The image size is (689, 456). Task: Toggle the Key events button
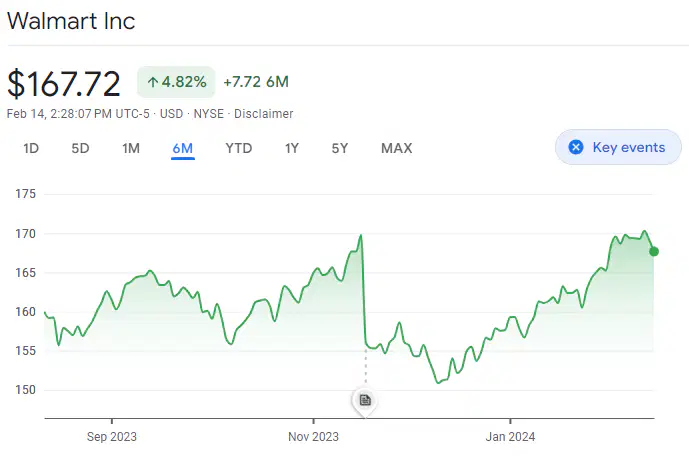(x=618, y=147)
